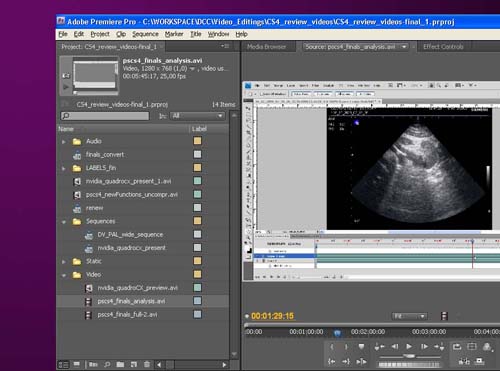The height and width of the screenshot is (371, 500).
Task: Switch Project panel to Icon View
Action: pos(77,364)
